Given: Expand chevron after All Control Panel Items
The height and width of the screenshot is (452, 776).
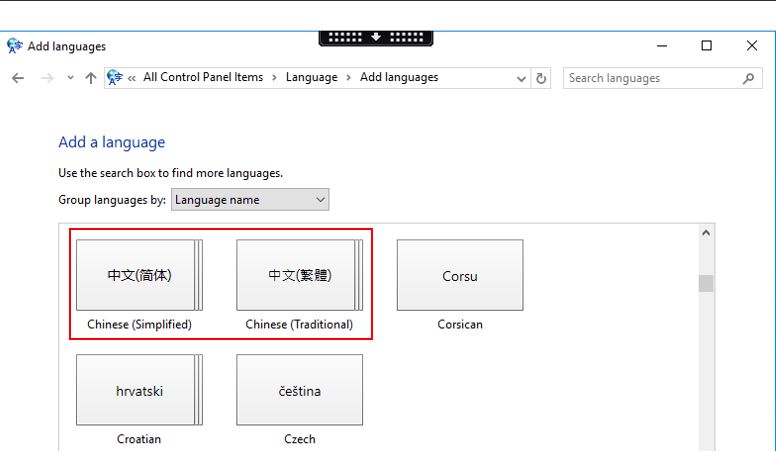Looking at the screenshot, I should tap(274, 78).
